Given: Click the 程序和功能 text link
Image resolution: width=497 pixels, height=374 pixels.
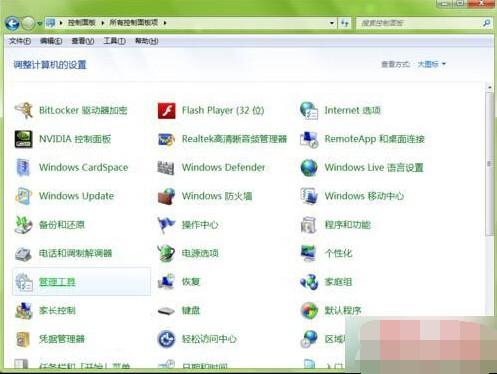Looking at the screenshot, I should pos(348,225).
